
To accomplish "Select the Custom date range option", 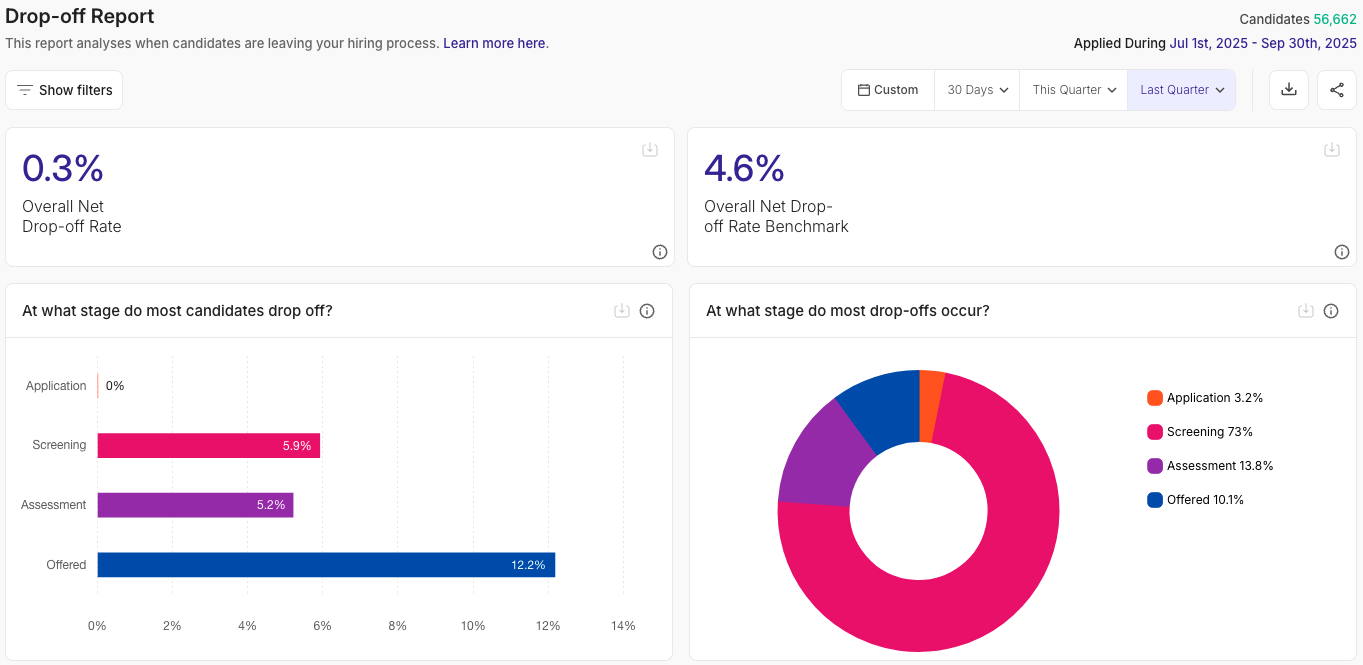I will tap(888, 90).
